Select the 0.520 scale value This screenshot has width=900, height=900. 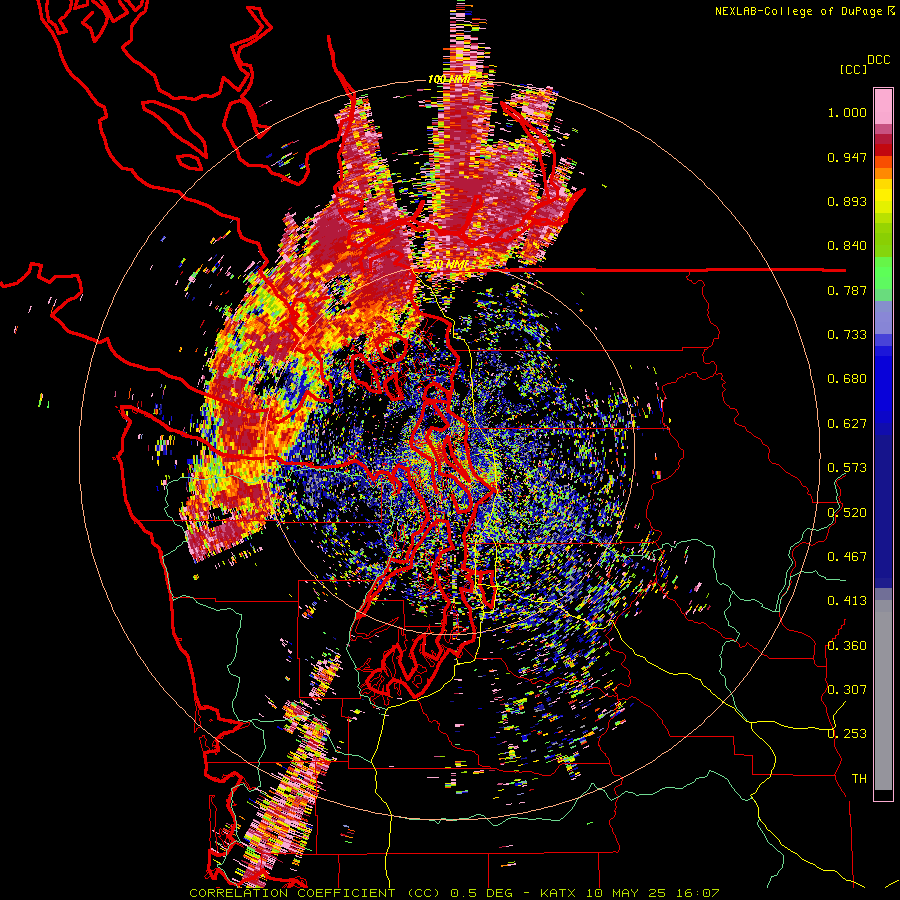[847, 512]
